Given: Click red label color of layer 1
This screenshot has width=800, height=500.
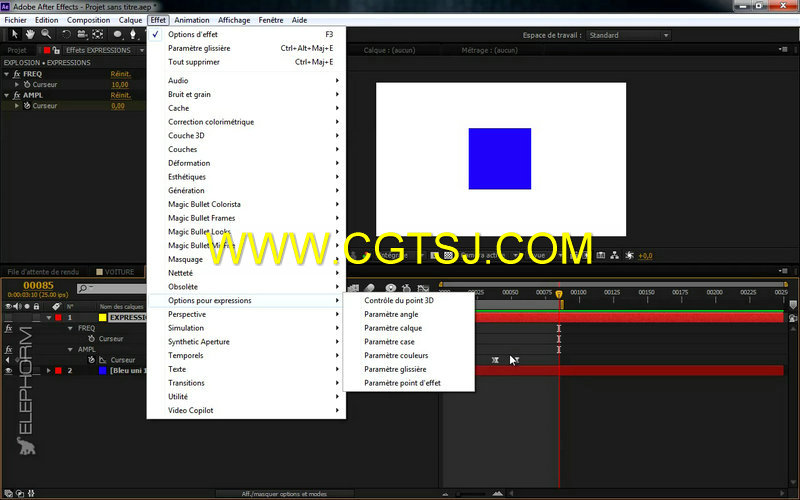Looking at the screenshot, I should pos(58,317).
